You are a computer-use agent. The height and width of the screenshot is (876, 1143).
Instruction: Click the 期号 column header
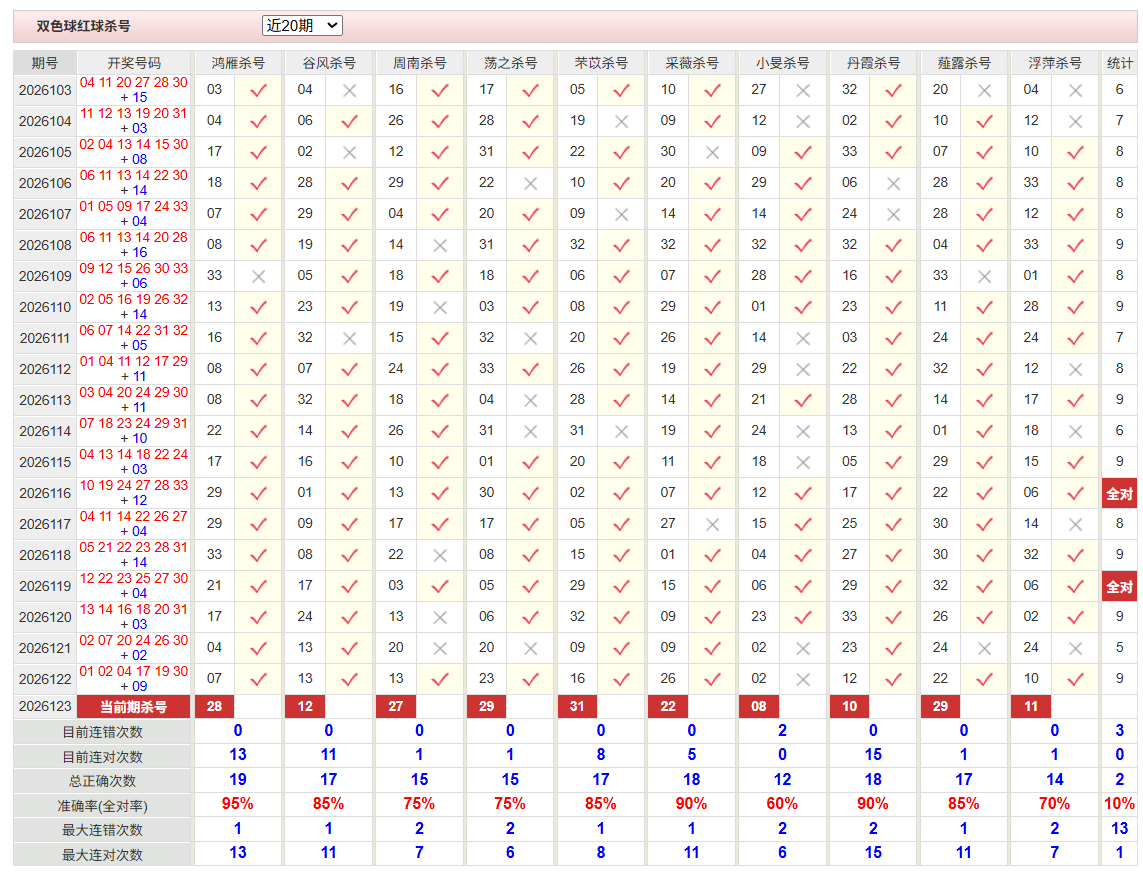44,63
